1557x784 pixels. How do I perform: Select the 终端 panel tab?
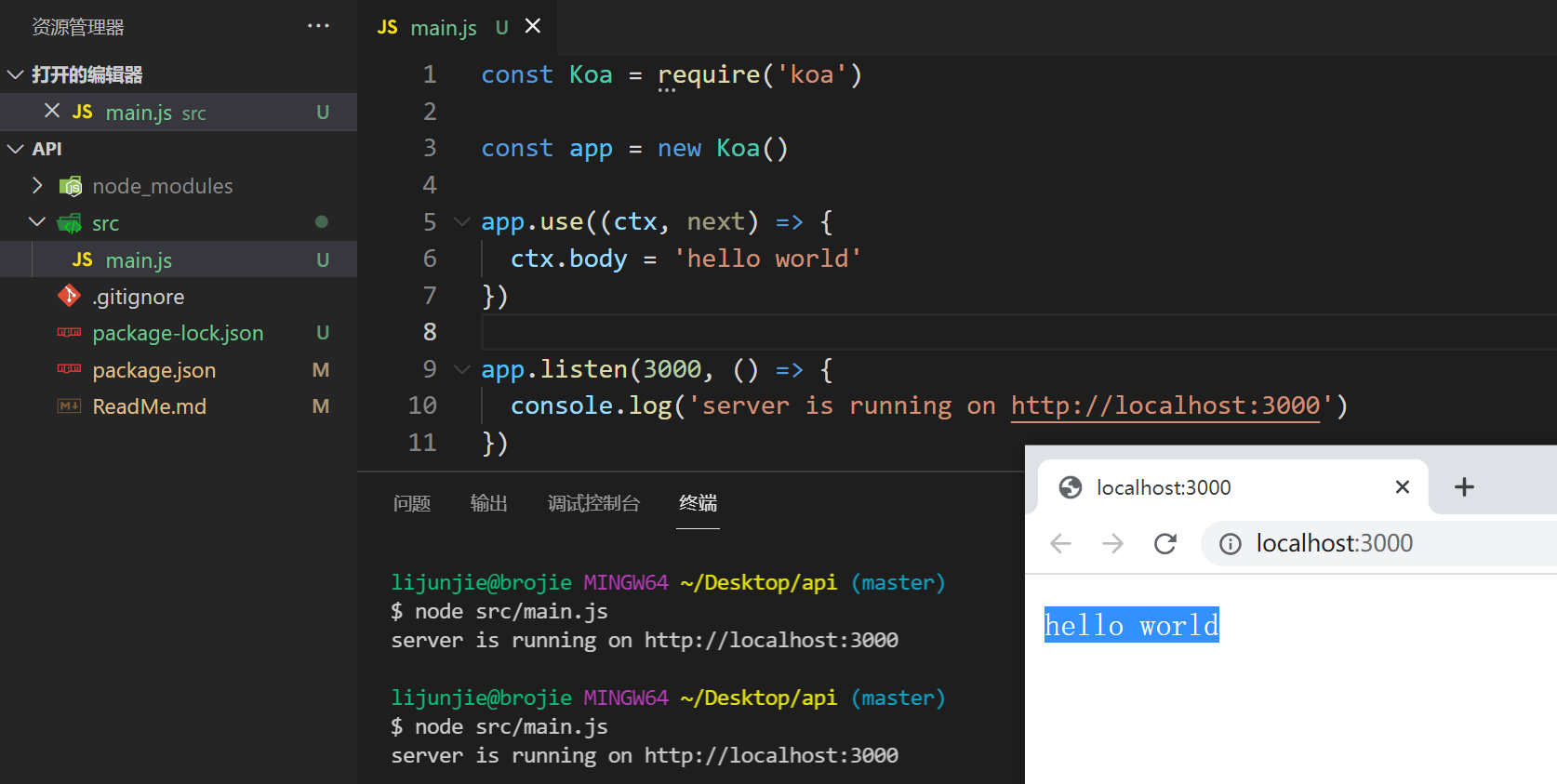tap(698, 503)
